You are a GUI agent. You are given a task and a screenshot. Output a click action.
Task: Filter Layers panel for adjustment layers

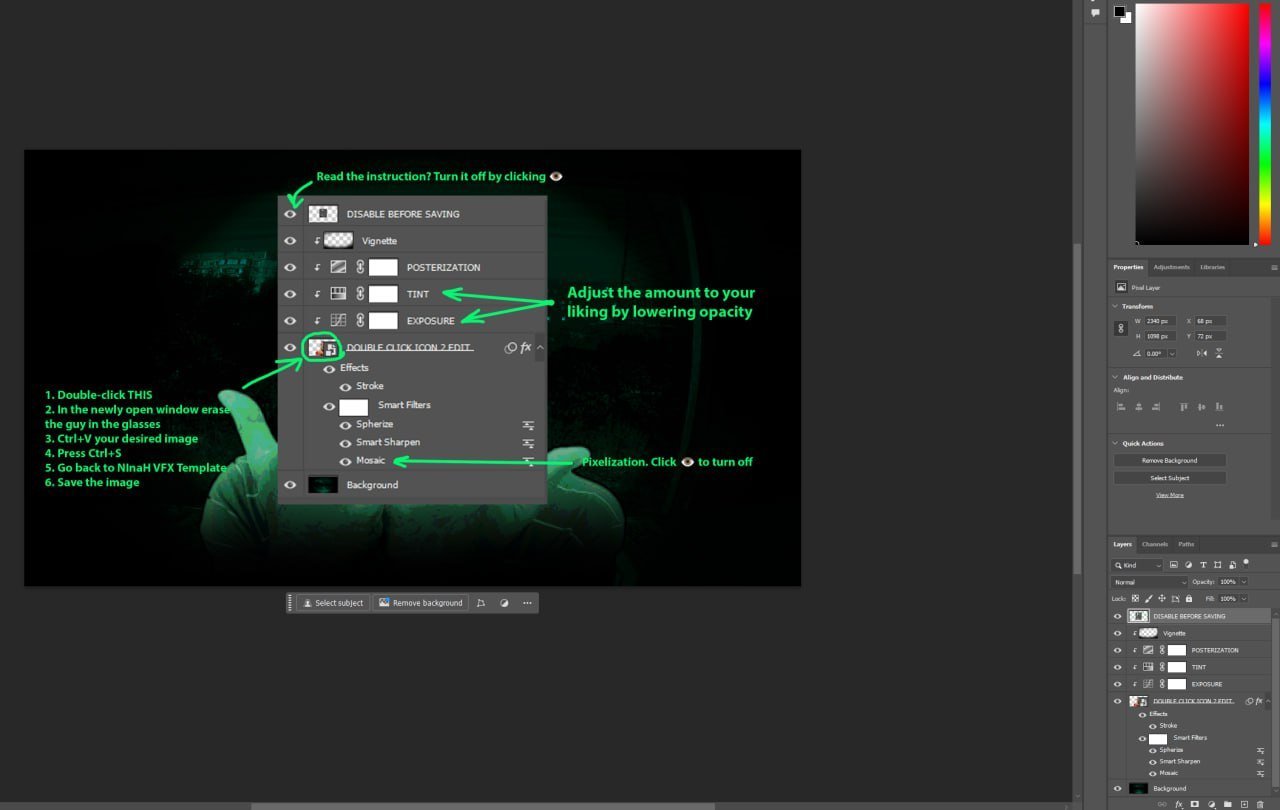1188,565
